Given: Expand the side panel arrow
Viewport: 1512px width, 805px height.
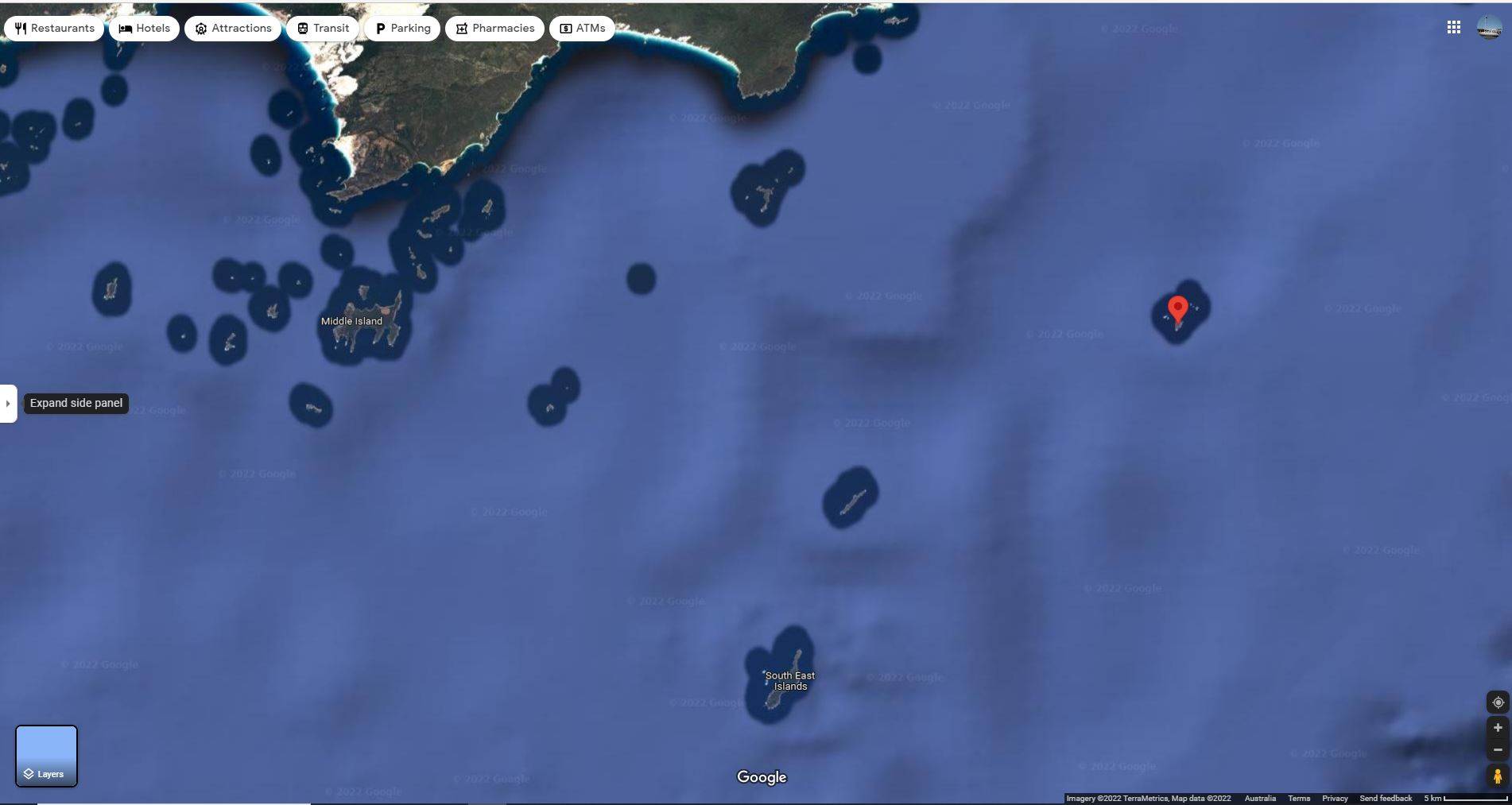Looking at the screenshot, I should tap(8, 404).
